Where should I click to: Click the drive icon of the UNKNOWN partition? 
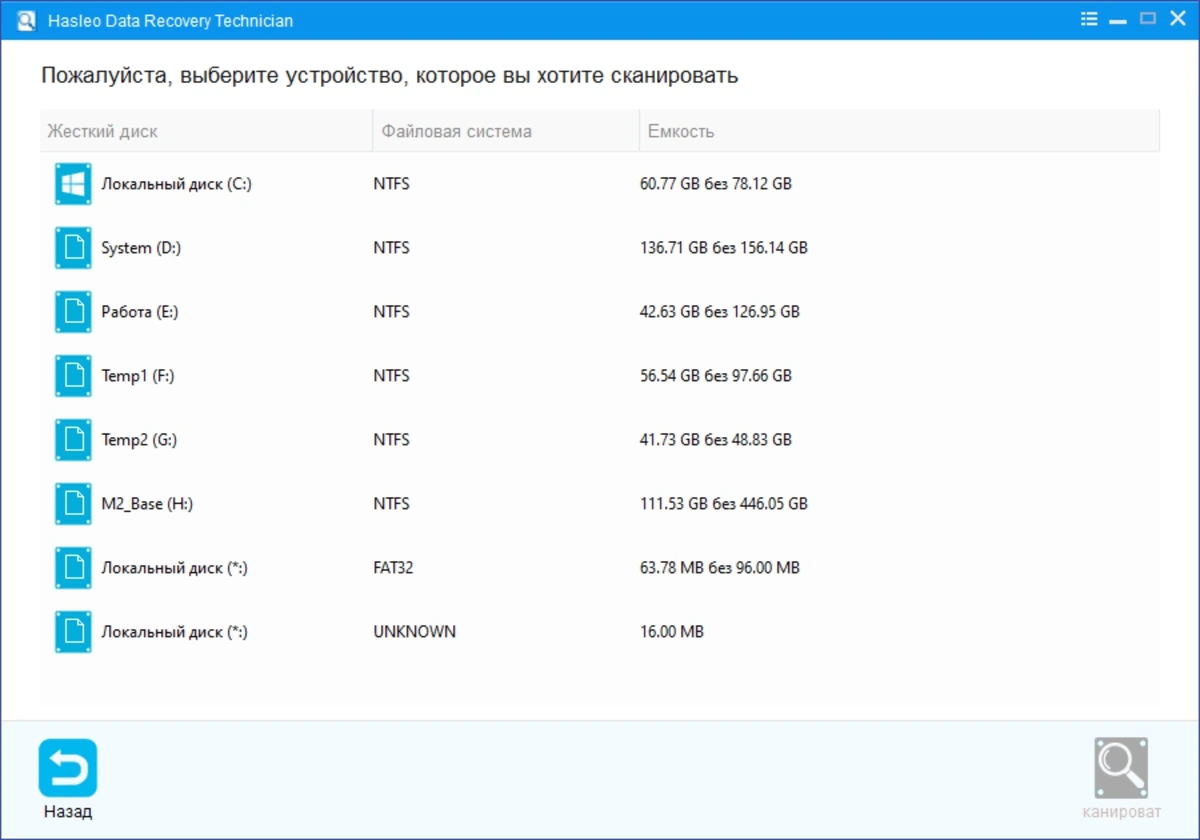pyautogui.click(x=73, y=632)
